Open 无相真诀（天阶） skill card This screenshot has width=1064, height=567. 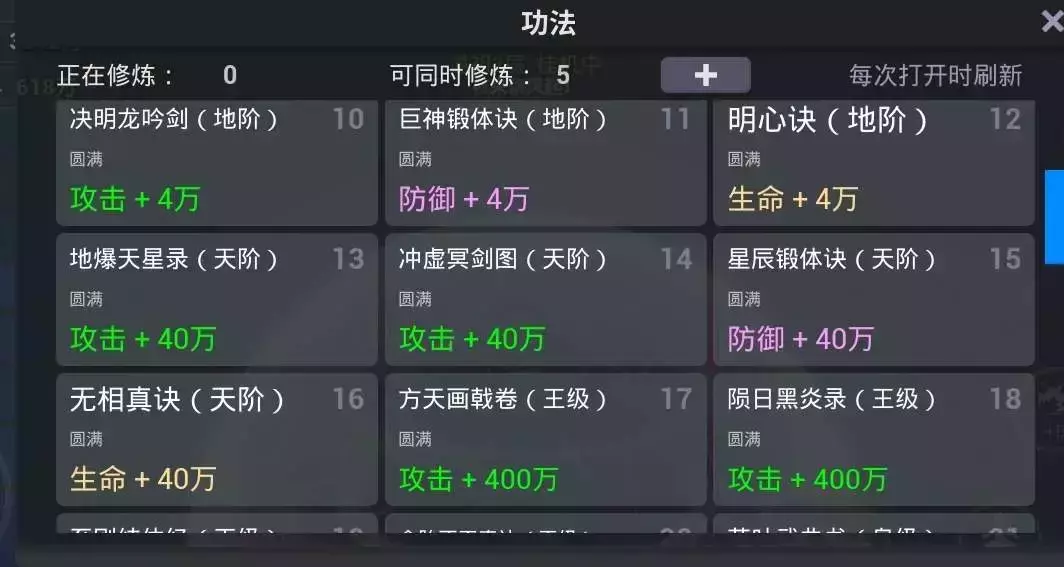click(217, 439)
